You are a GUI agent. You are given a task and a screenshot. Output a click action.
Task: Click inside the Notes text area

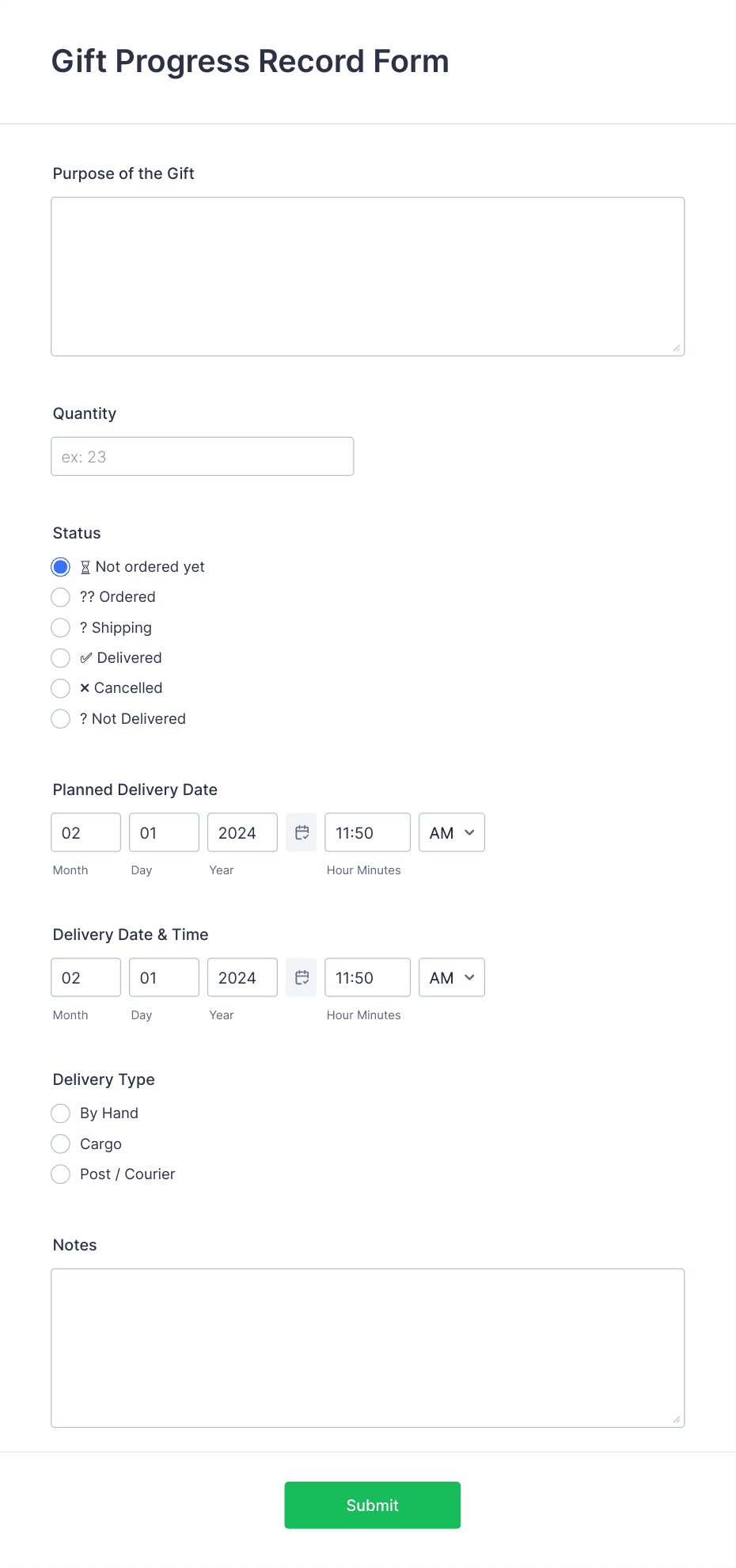[x=367, y=1346]
